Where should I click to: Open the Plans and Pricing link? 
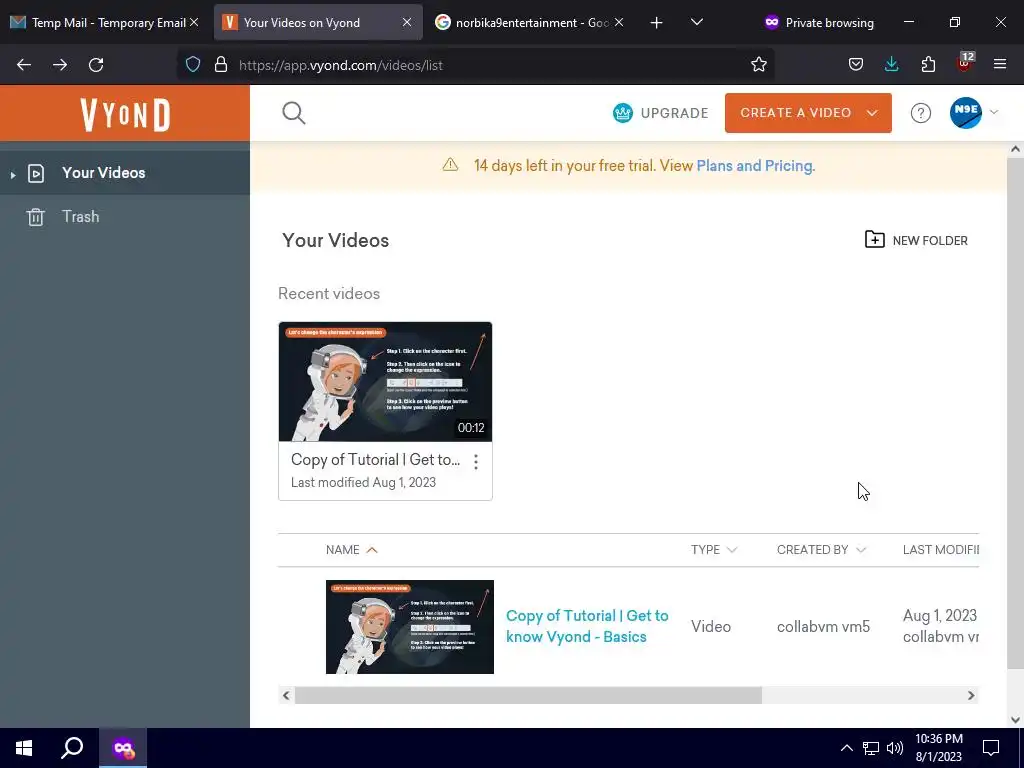click(x=756, y=166)
